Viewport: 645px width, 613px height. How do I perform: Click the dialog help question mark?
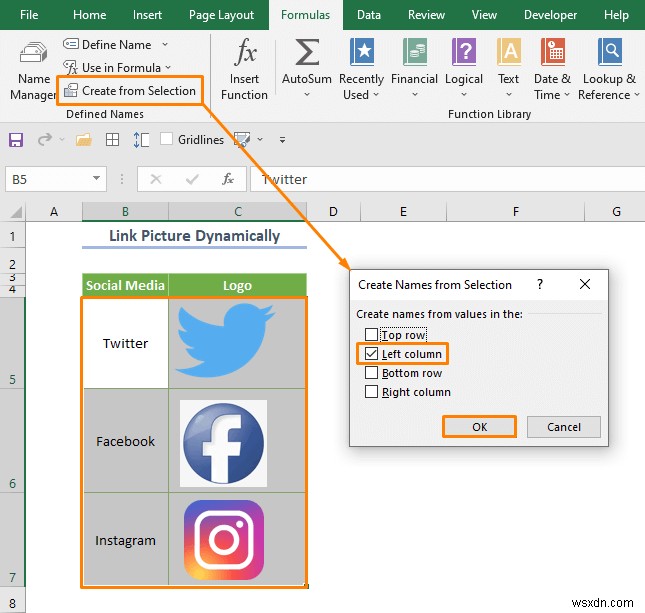coord(540,284)
